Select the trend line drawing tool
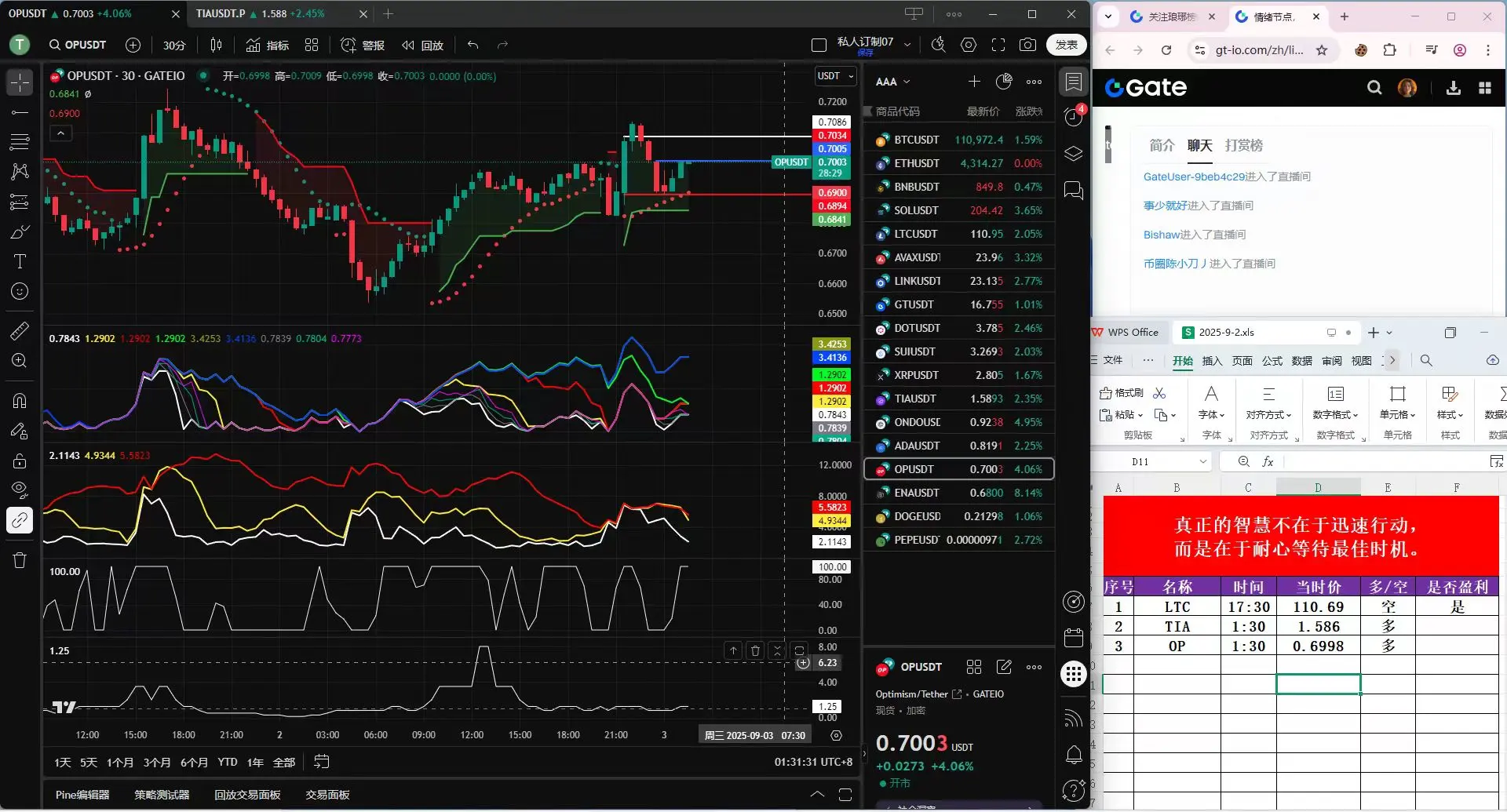Screen dimensions: 1507x812 pos(20,112)
